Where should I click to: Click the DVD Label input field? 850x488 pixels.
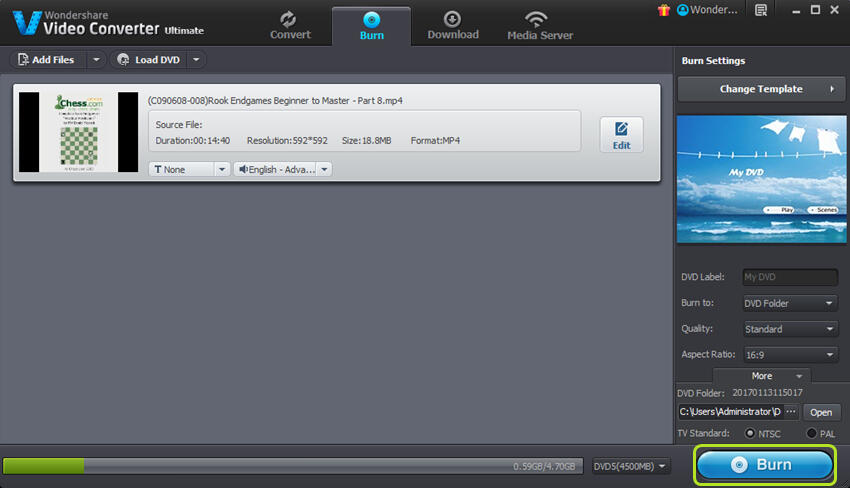[790, 277]
